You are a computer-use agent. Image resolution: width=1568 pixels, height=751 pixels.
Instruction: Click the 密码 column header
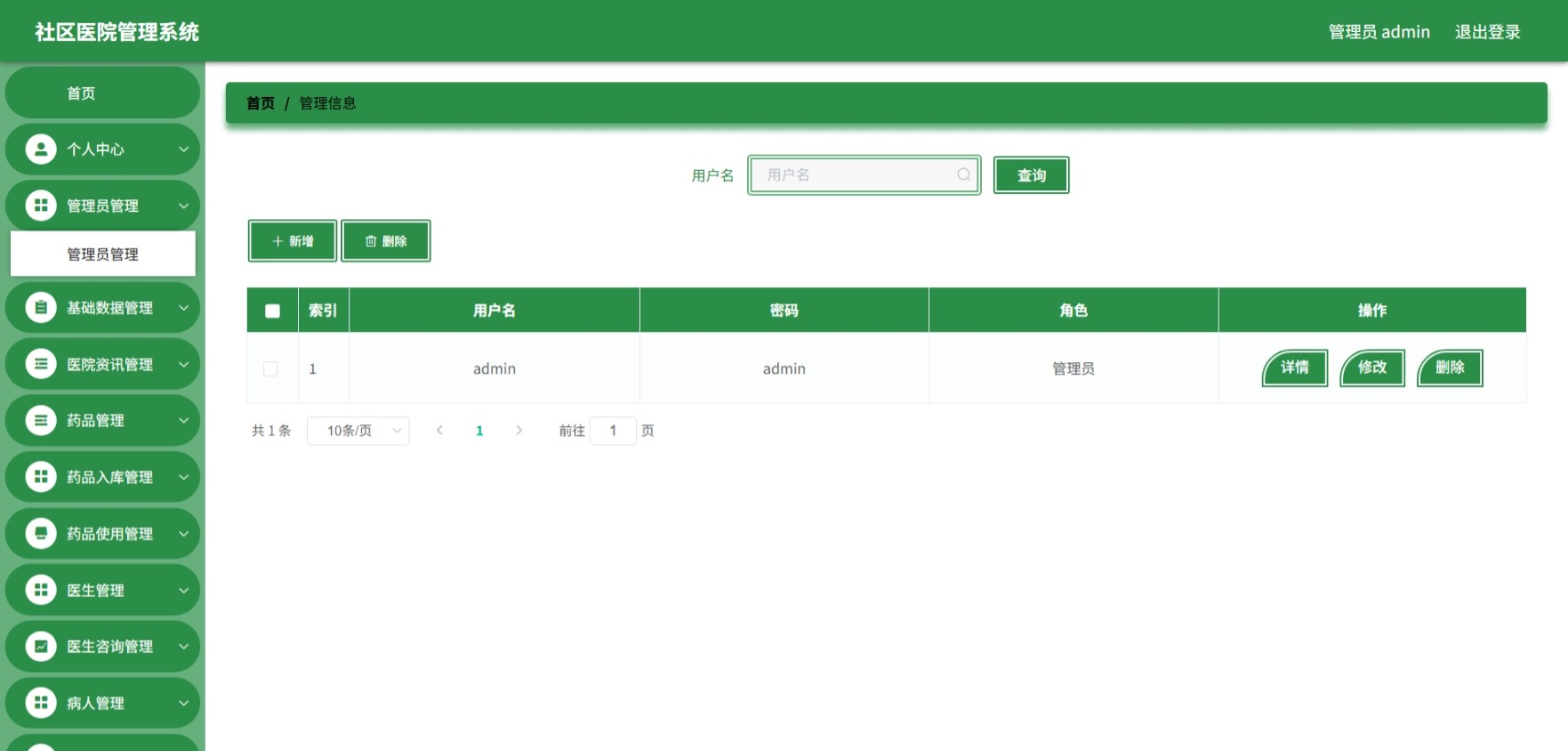point(784,311)
